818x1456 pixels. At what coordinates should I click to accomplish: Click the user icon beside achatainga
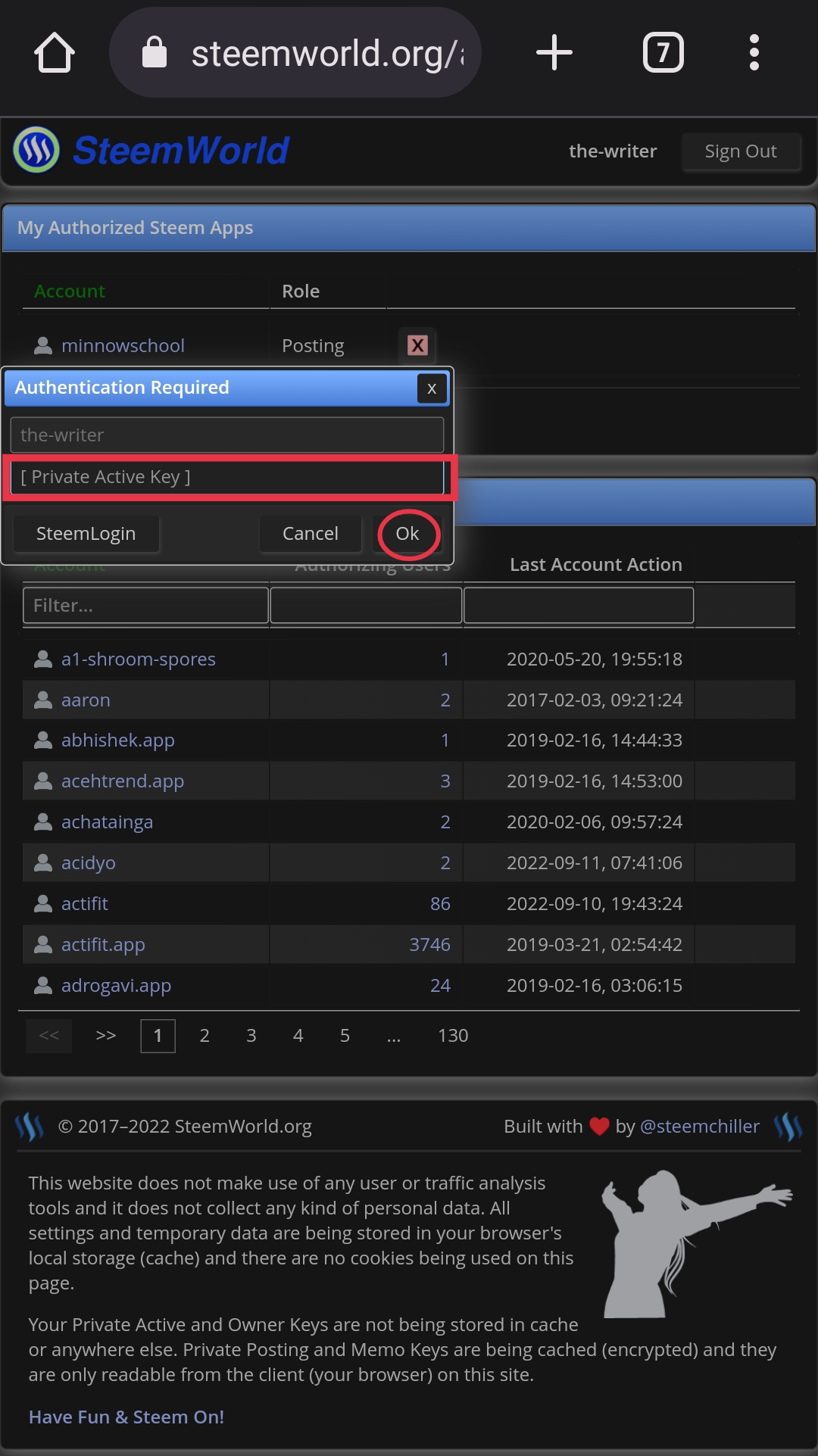point(43,822)
